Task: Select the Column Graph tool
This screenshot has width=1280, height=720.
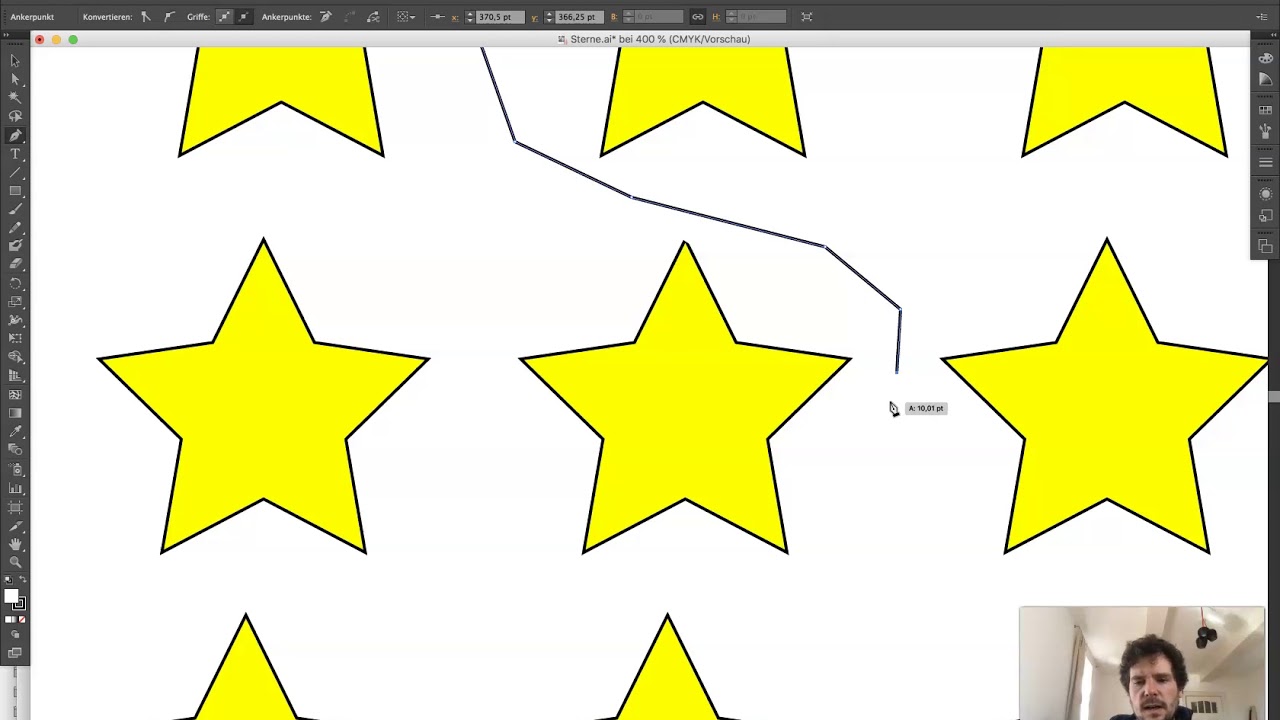Action: point(15,488)
